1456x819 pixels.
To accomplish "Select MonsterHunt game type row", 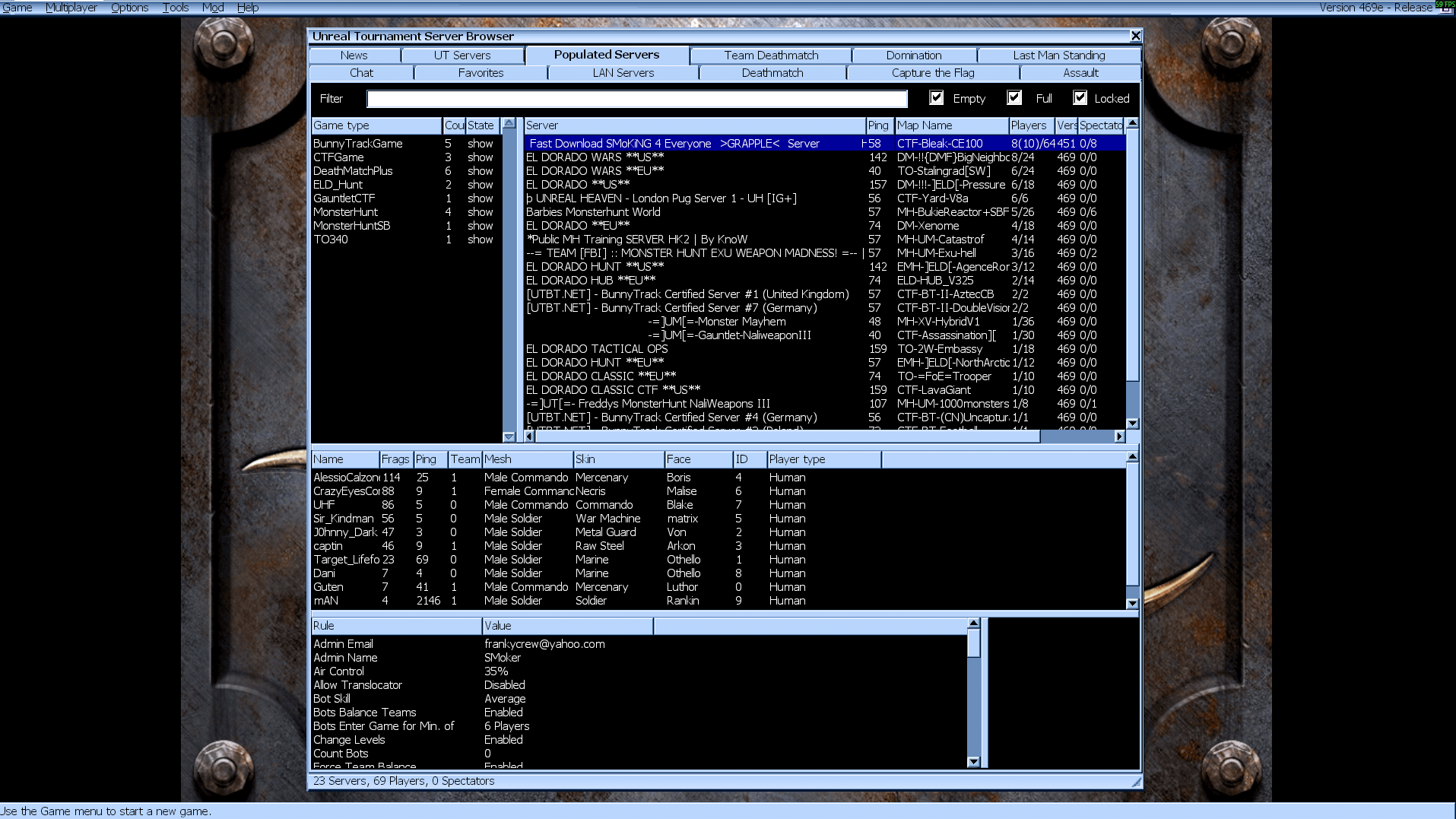I will click(x=407, y=212).
